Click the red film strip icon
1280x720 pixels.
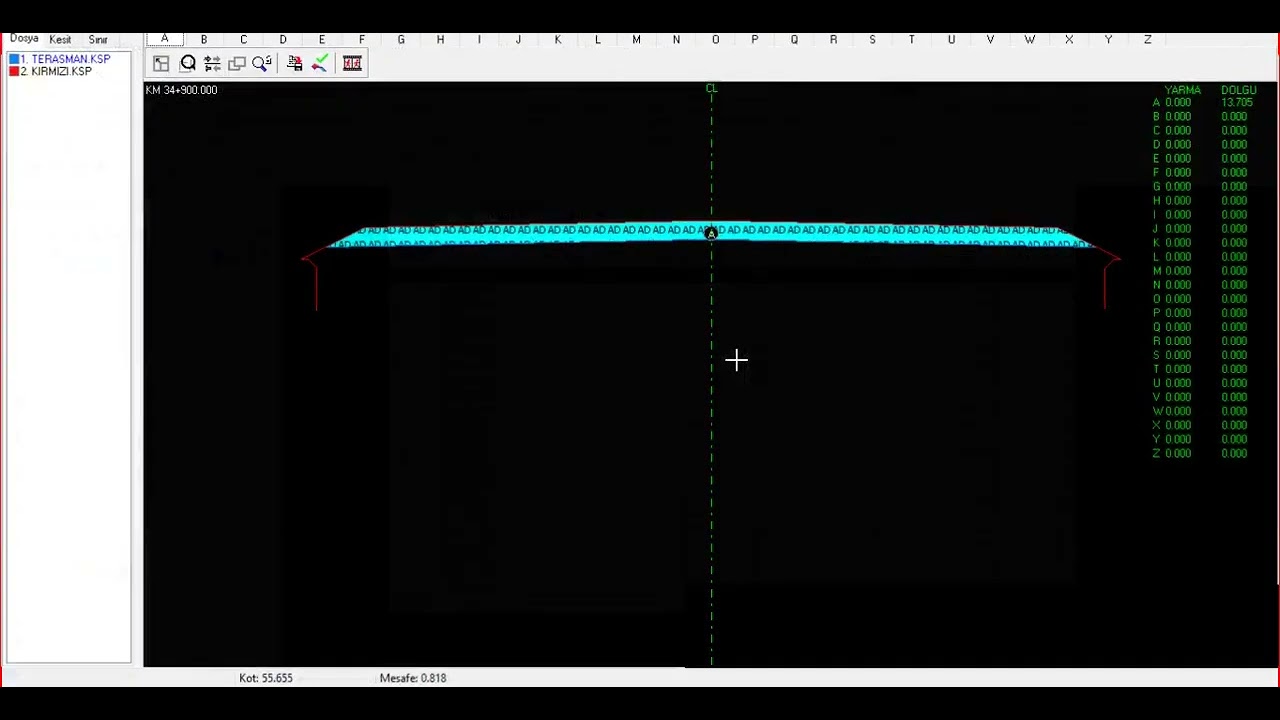tap(352, 64)
